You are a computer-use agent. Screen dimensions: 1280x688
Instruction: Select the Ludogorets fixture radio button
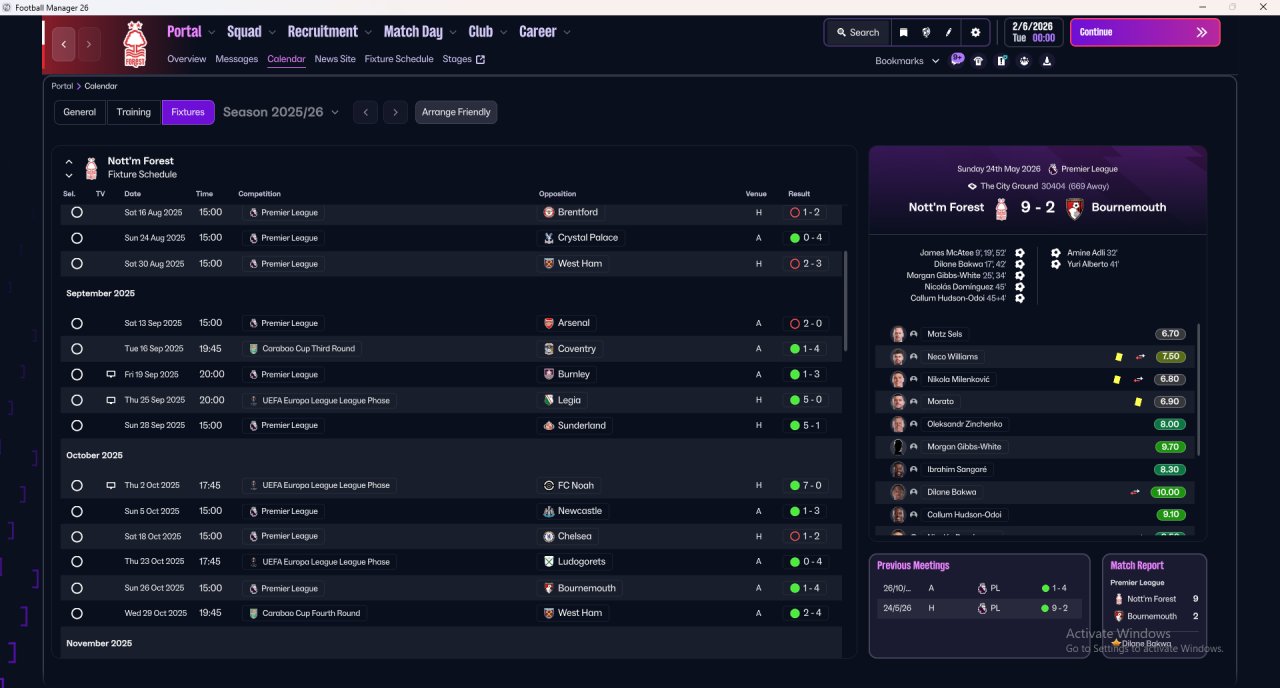tap(77, 562)
